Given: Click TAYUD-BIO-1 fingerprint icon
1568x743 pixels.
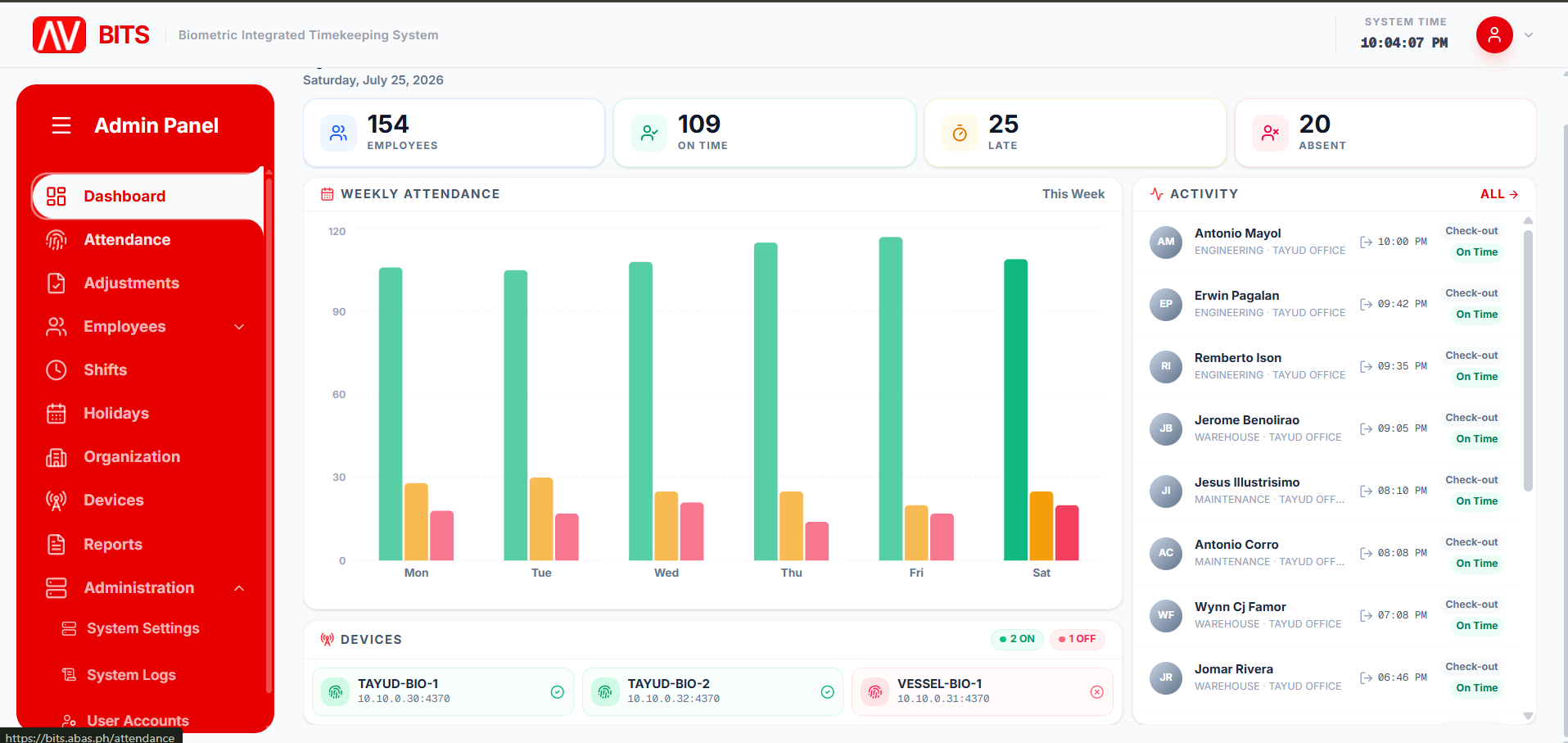Looking at the screenshot, I should [x=335, y=691].
